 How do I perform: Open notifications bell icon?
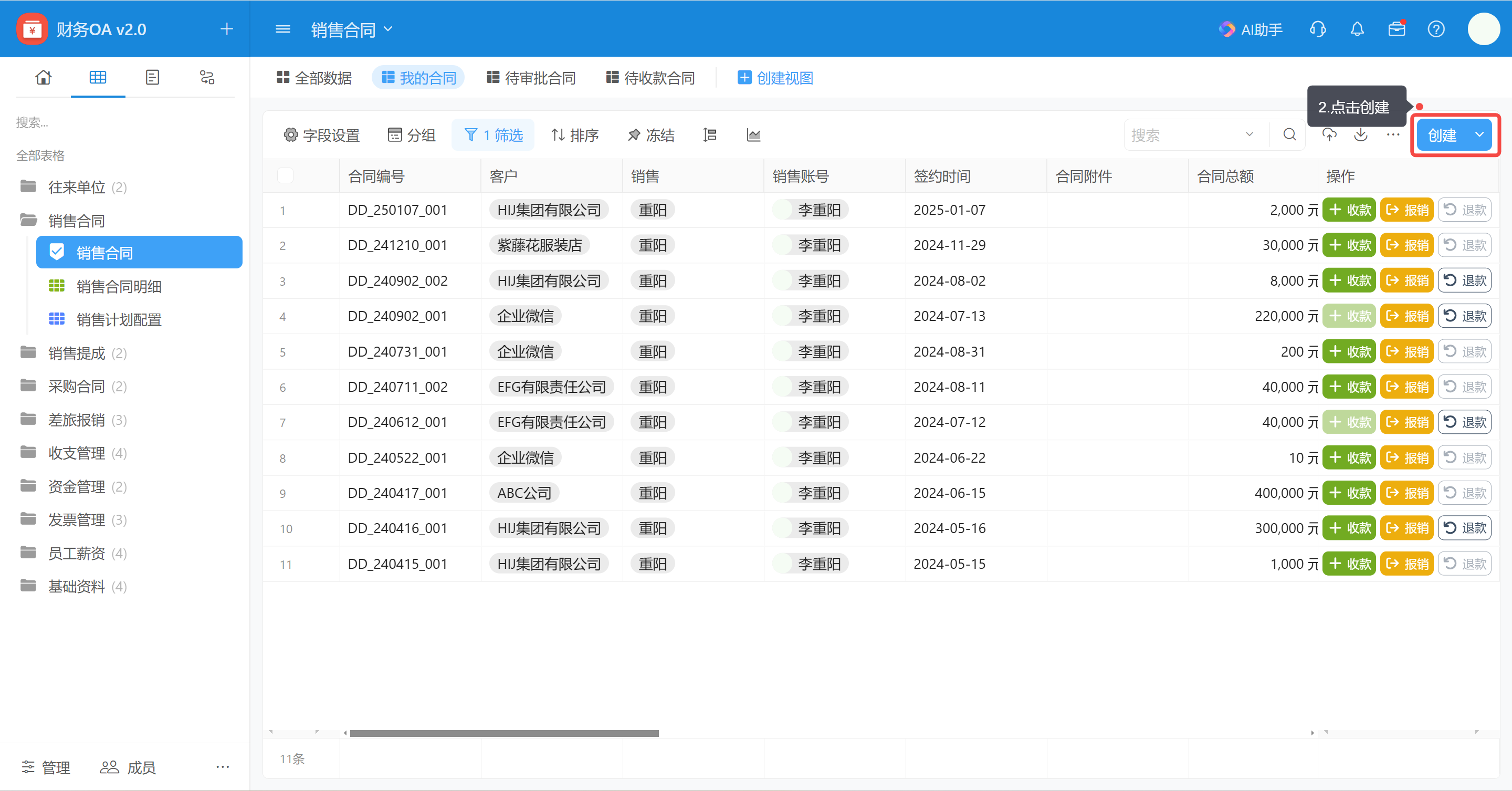(x=1357, y=29)
